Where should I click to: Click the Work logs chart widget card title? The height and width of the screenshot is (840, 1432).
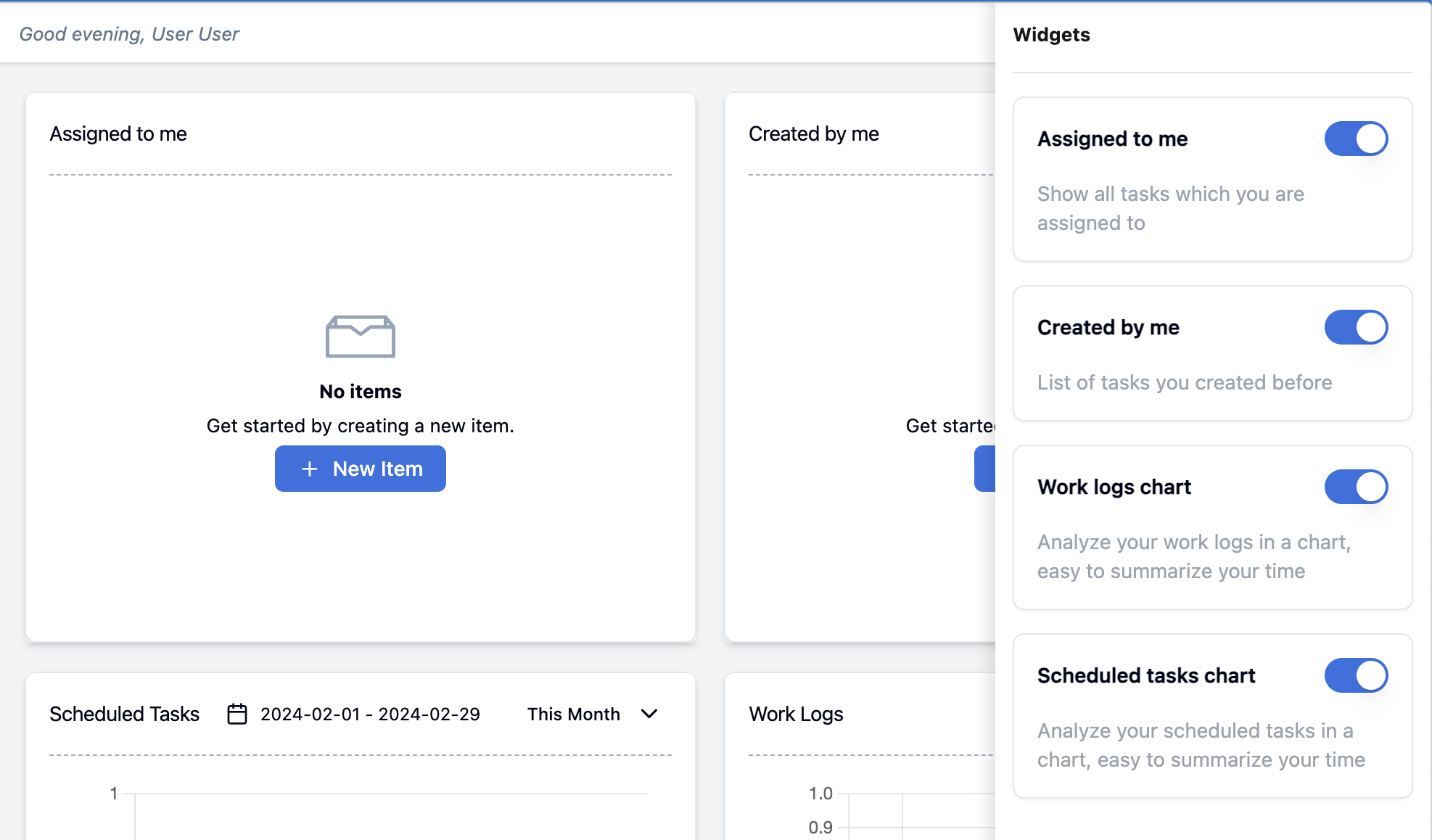click(1114, 487)
